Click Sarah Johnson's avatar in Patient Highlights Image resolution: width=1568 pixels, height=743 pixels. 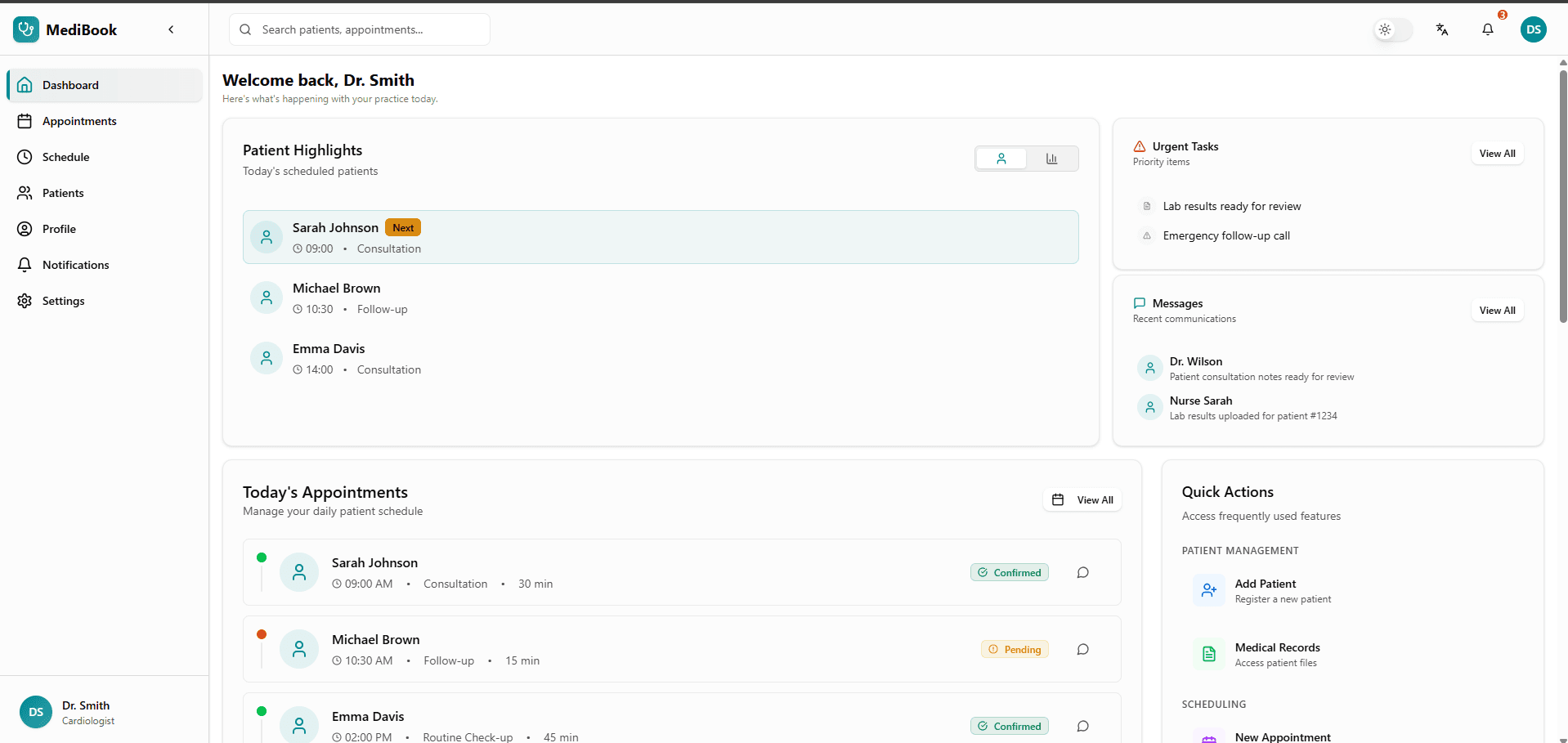coord(267,237)
